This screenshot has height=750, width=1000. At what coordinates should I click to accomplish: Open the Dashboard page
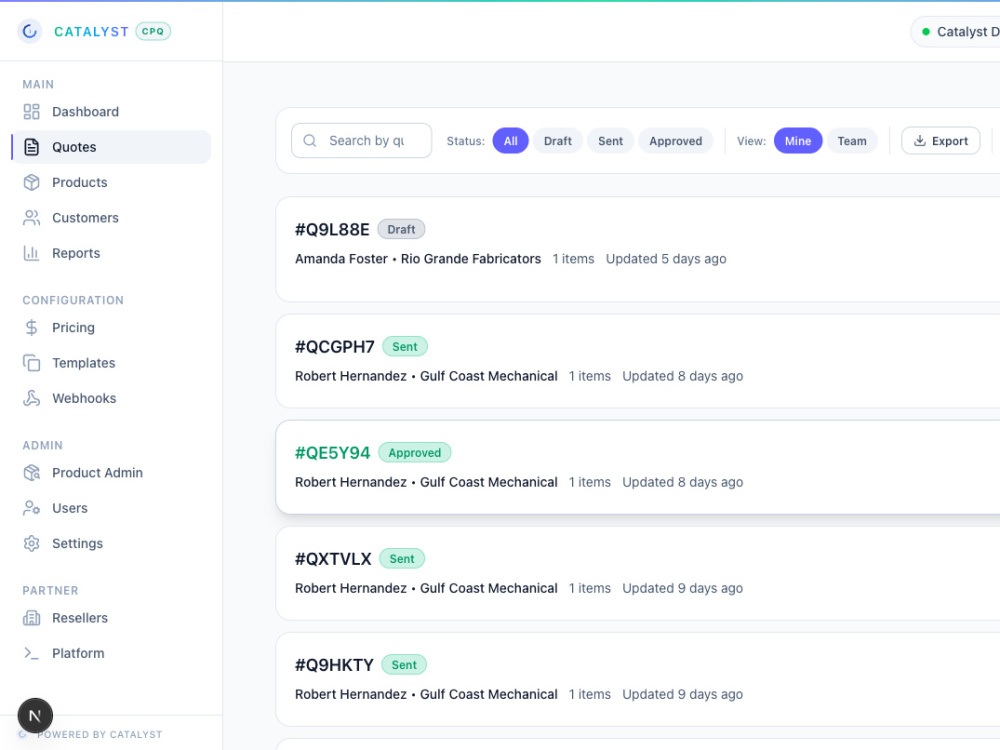pyautogui.click(x=111, y=112)
